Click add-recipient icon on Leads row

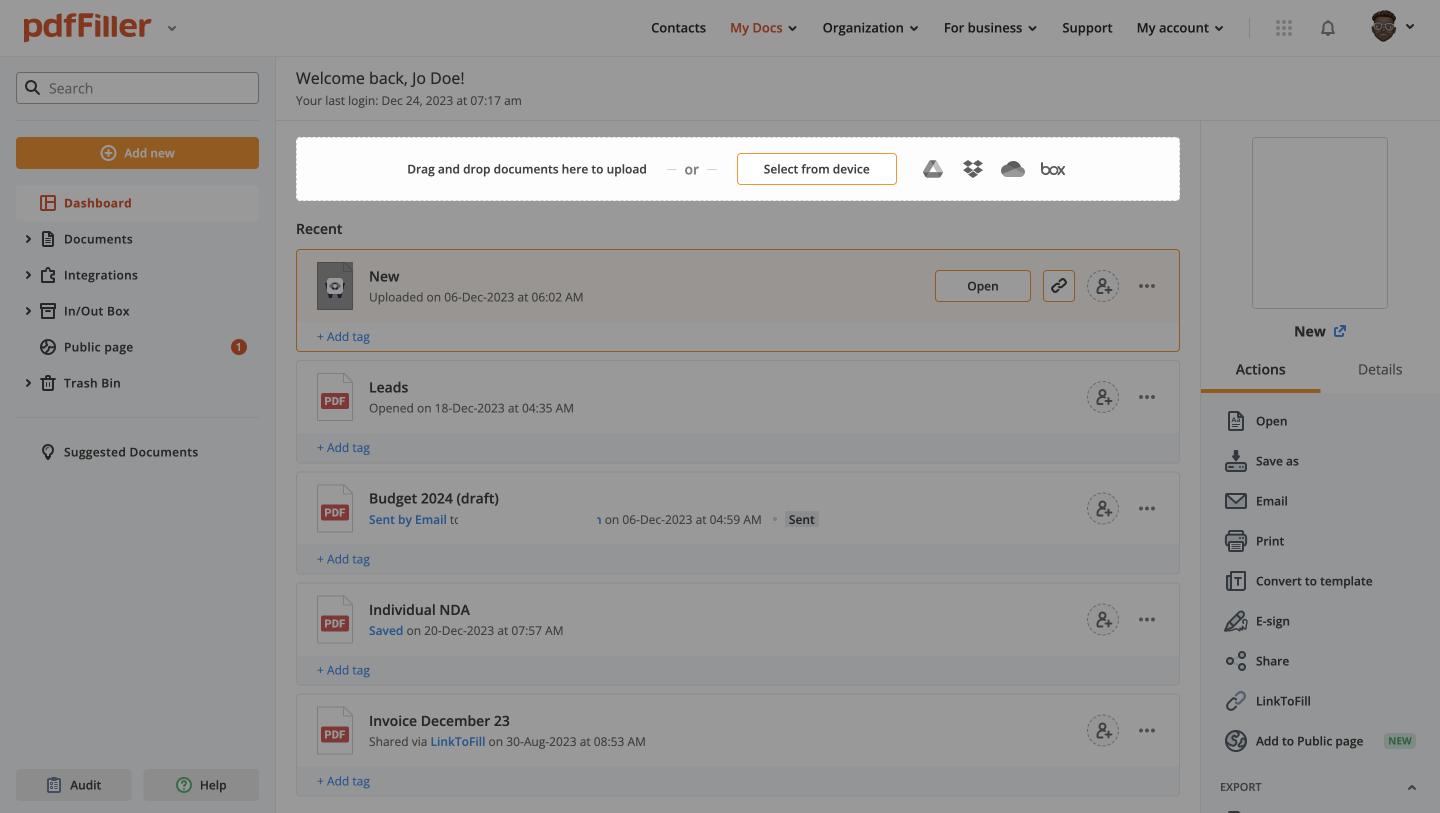(1102, 397)
